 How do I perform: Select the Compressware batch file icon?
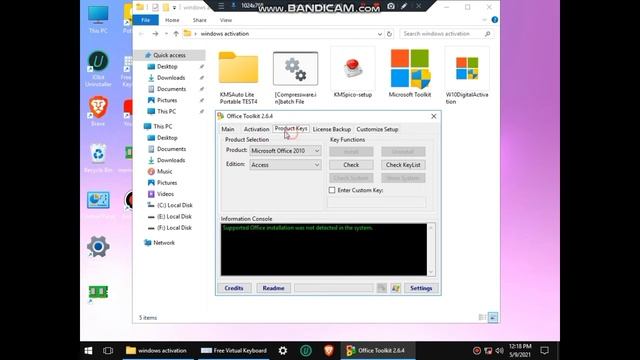tap(296, 68)
